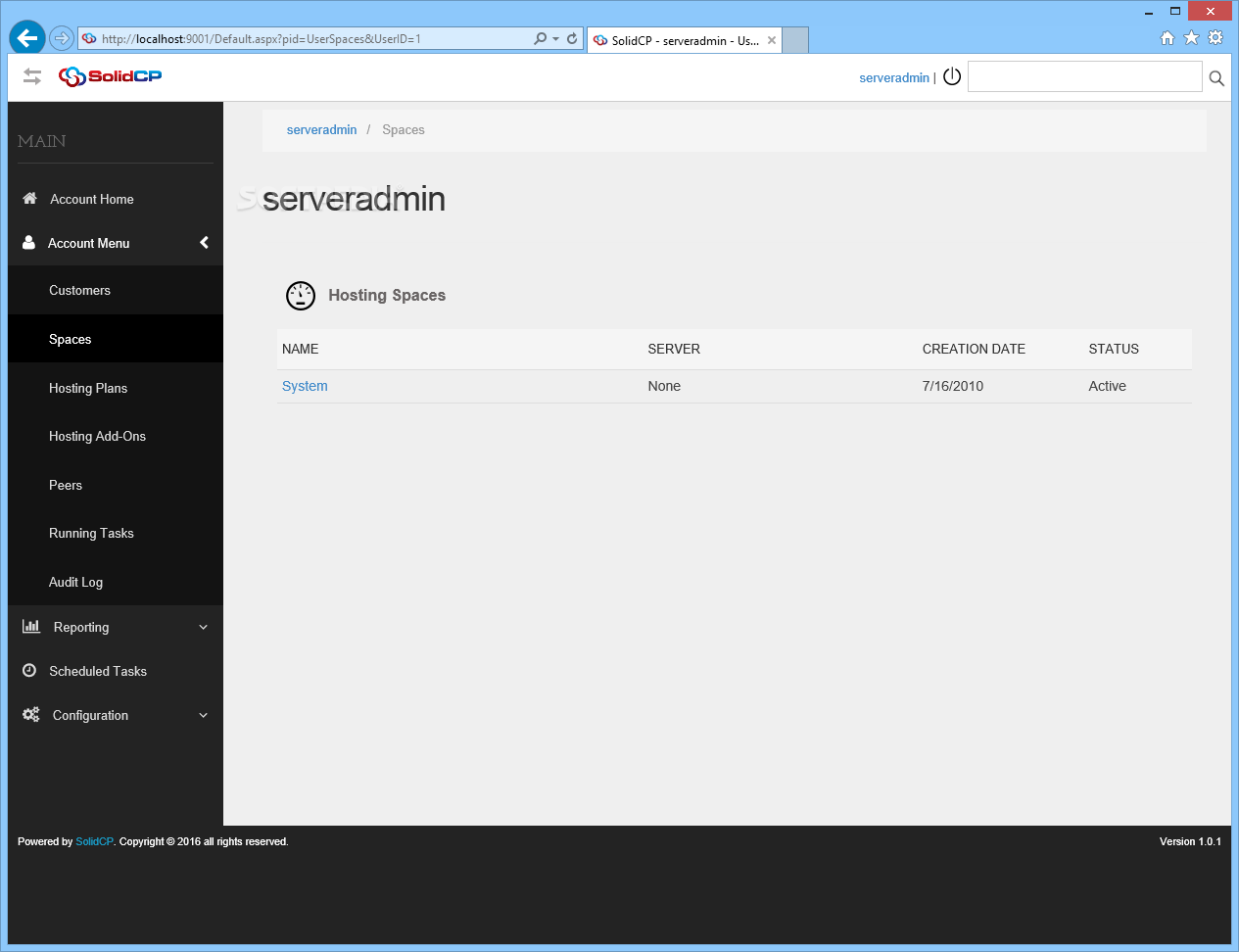
Task: Click the SERVER column header
Action: [x=674, y=349]
